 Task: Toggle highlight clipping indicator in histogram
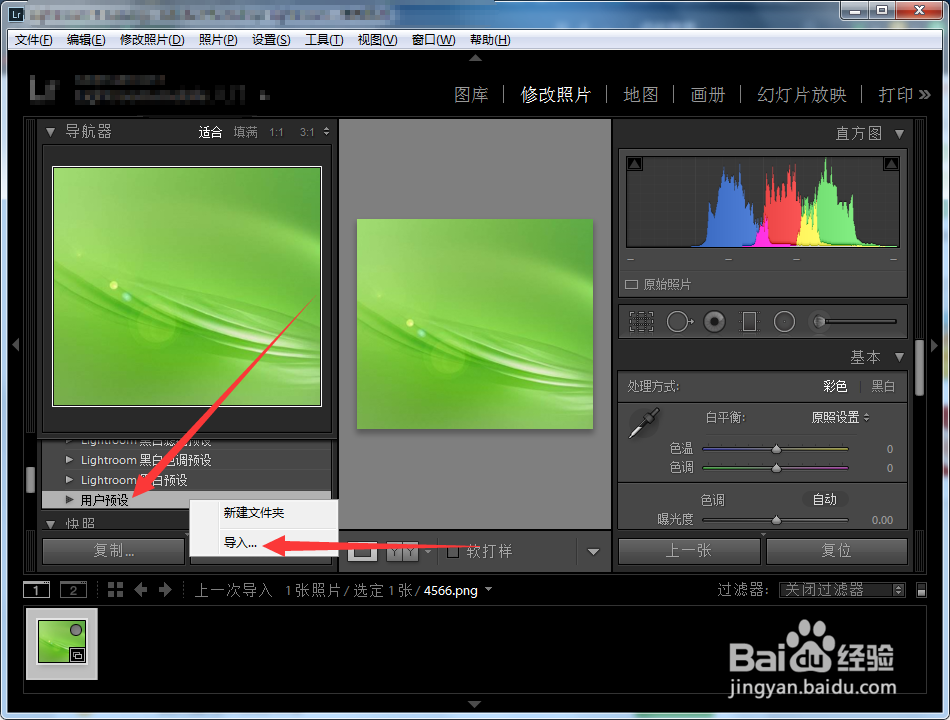pos(891,164)
